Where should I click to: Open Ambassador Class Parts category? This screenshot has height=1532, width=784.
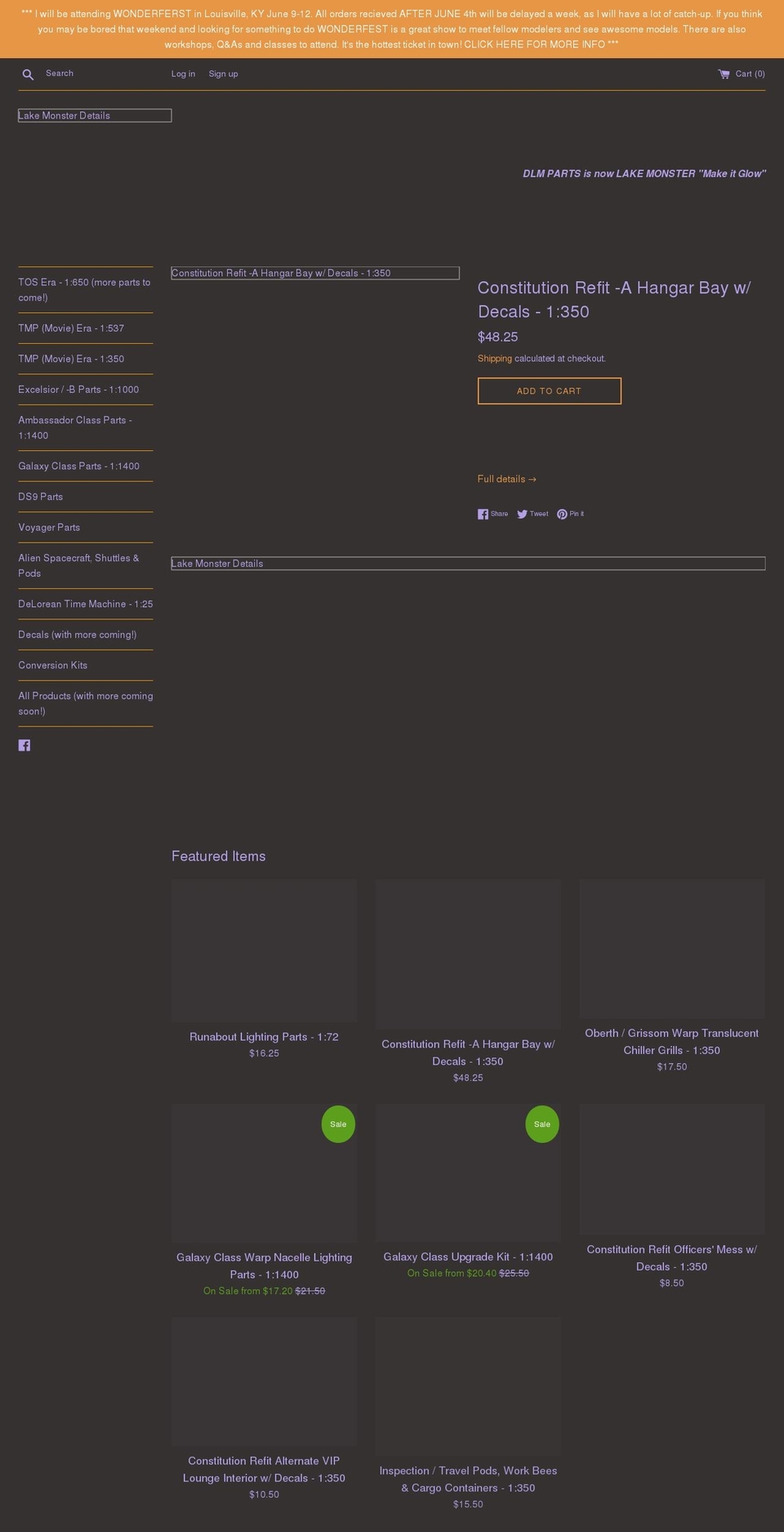[86, 427]
